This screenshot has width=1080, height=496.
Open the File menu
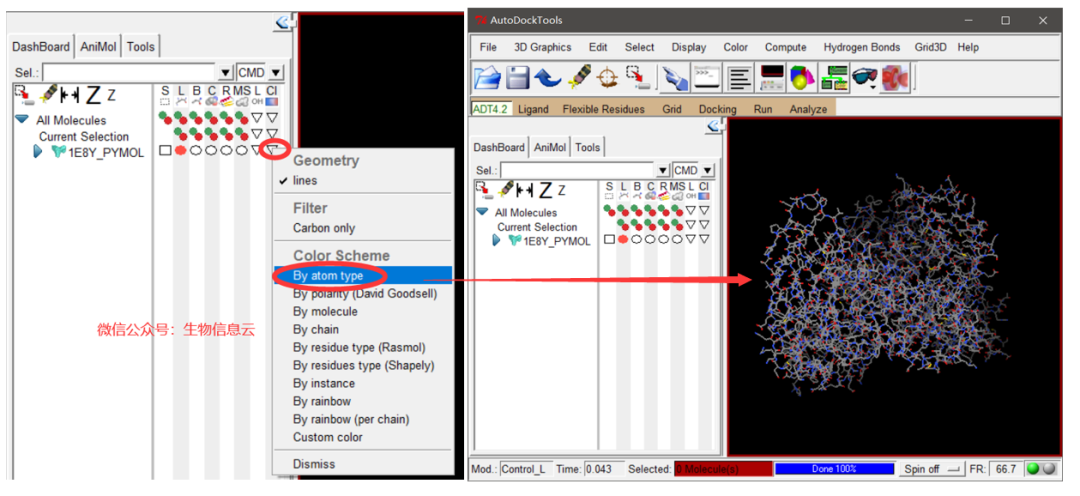[488, 48]
